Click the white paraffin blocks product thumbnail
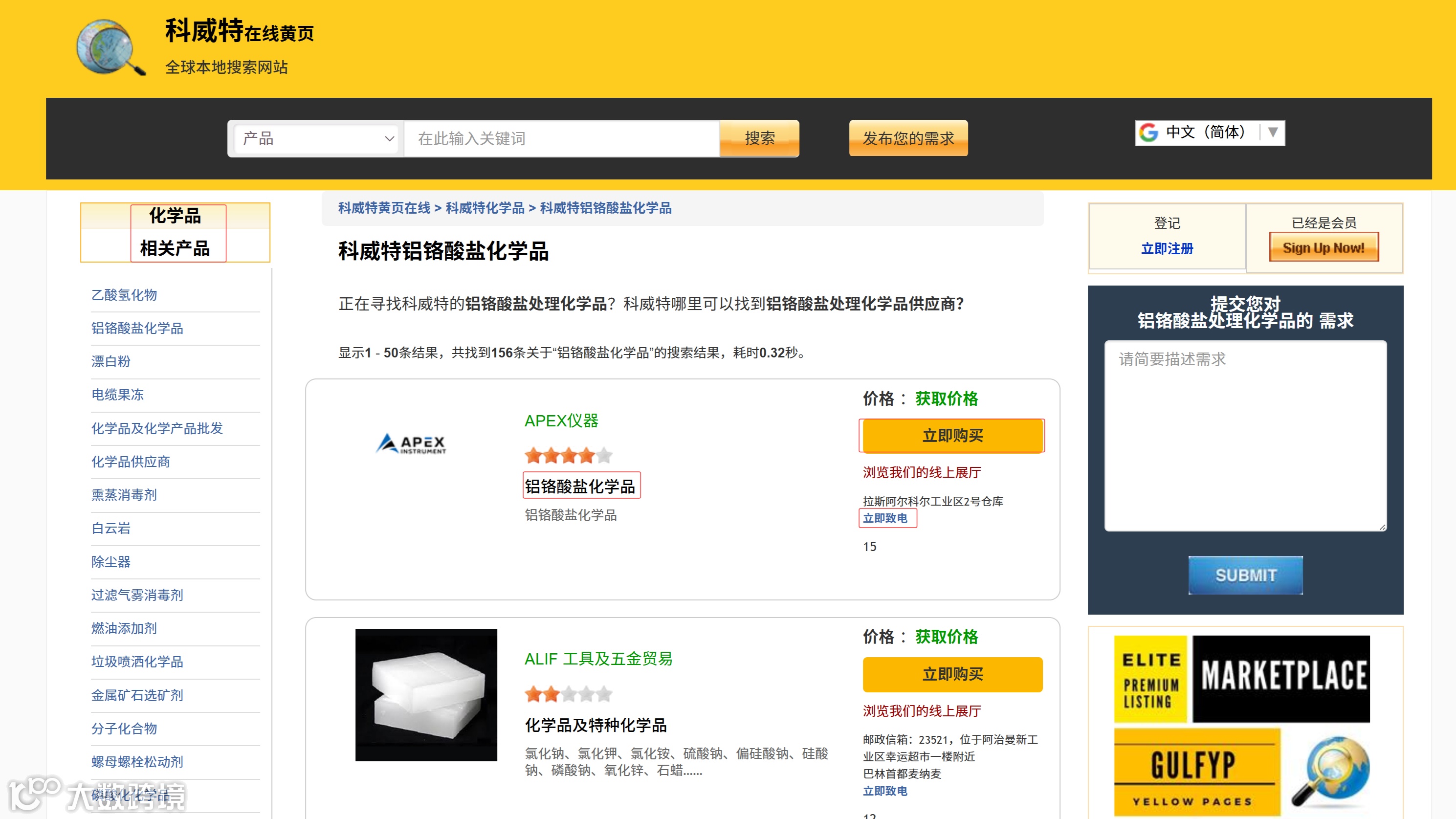The height and width of the screenshot is (819, 1456). (426, 695)
